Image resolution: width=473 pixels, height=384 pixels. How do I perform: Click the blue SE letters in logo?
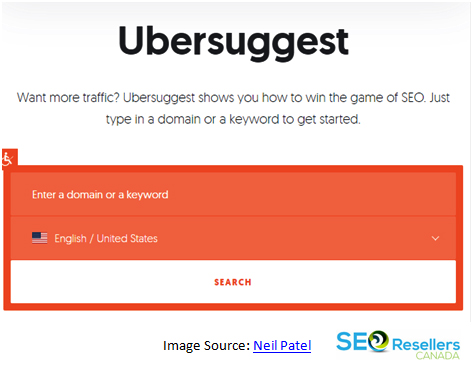352,342
